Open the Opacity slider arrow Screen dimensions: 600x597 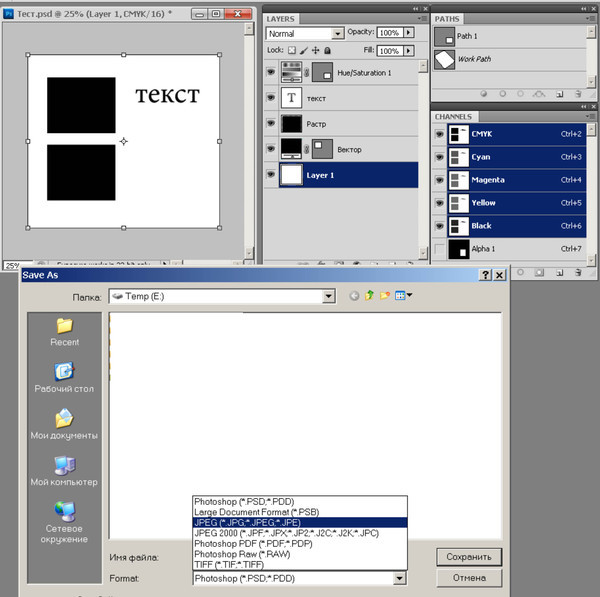409,33
